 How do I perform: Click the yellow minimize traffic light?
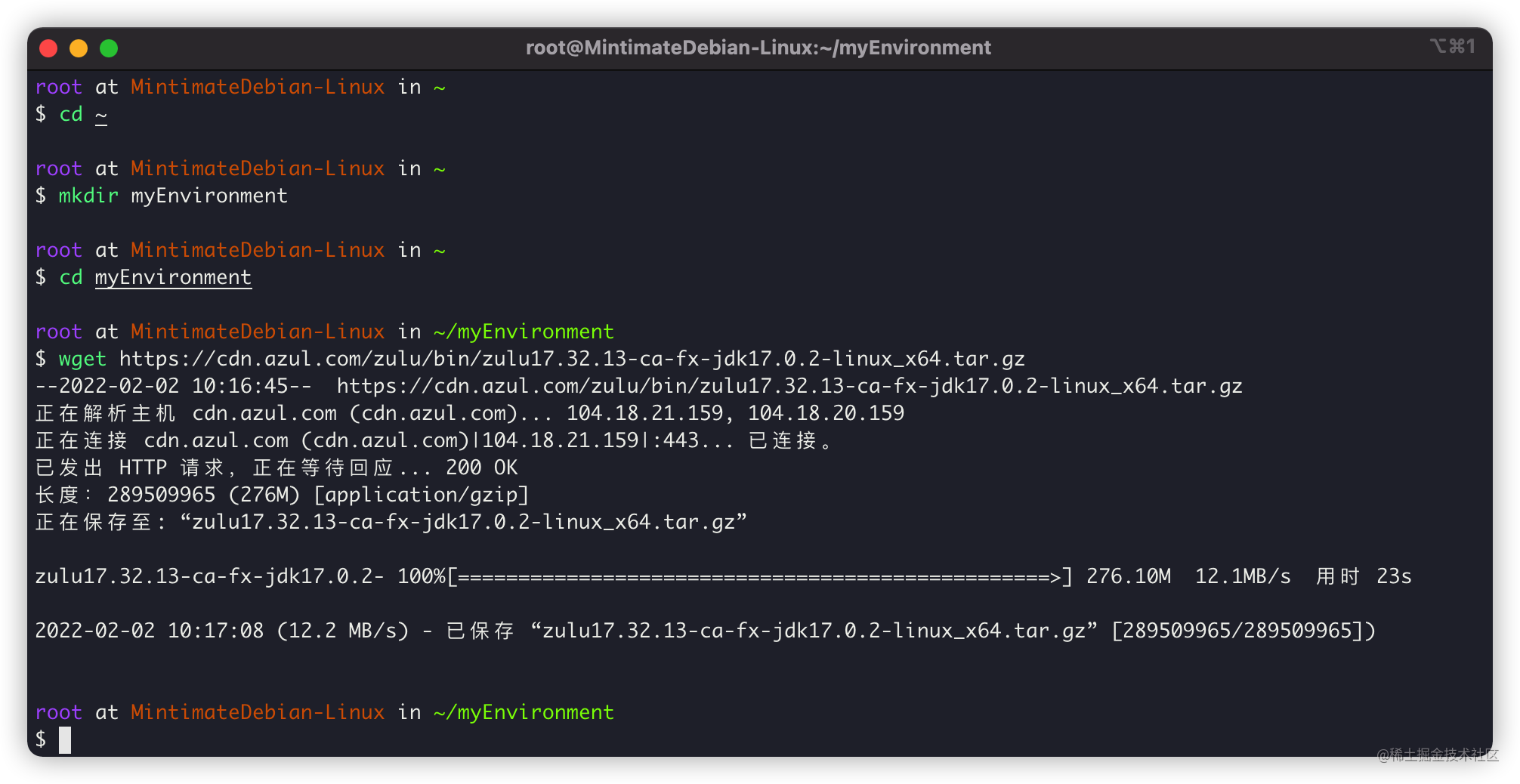(79, 48)
